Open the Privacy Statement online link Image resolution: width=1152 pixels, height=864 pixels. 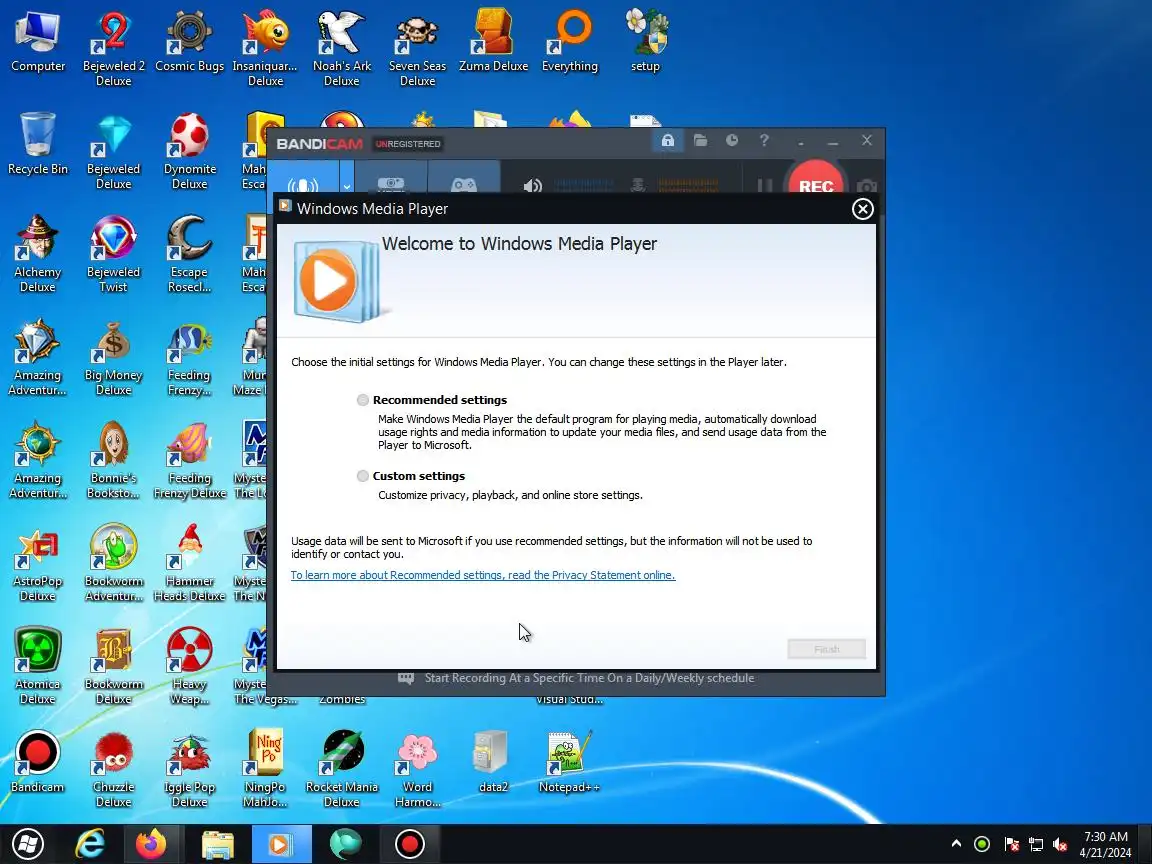tap(483, 575)
